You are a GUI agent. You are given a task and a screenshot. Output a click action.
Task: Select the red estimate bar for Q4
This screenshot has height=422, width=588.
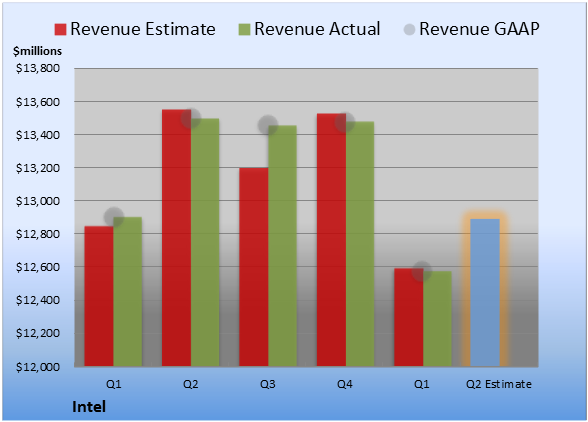(332, 240)
